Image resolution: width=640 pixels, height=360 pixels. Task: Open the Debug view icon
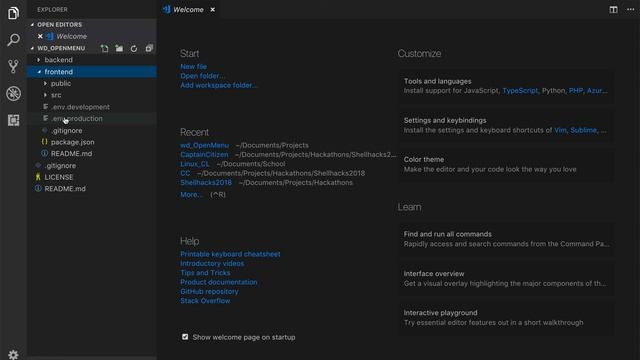pos(13,93)
